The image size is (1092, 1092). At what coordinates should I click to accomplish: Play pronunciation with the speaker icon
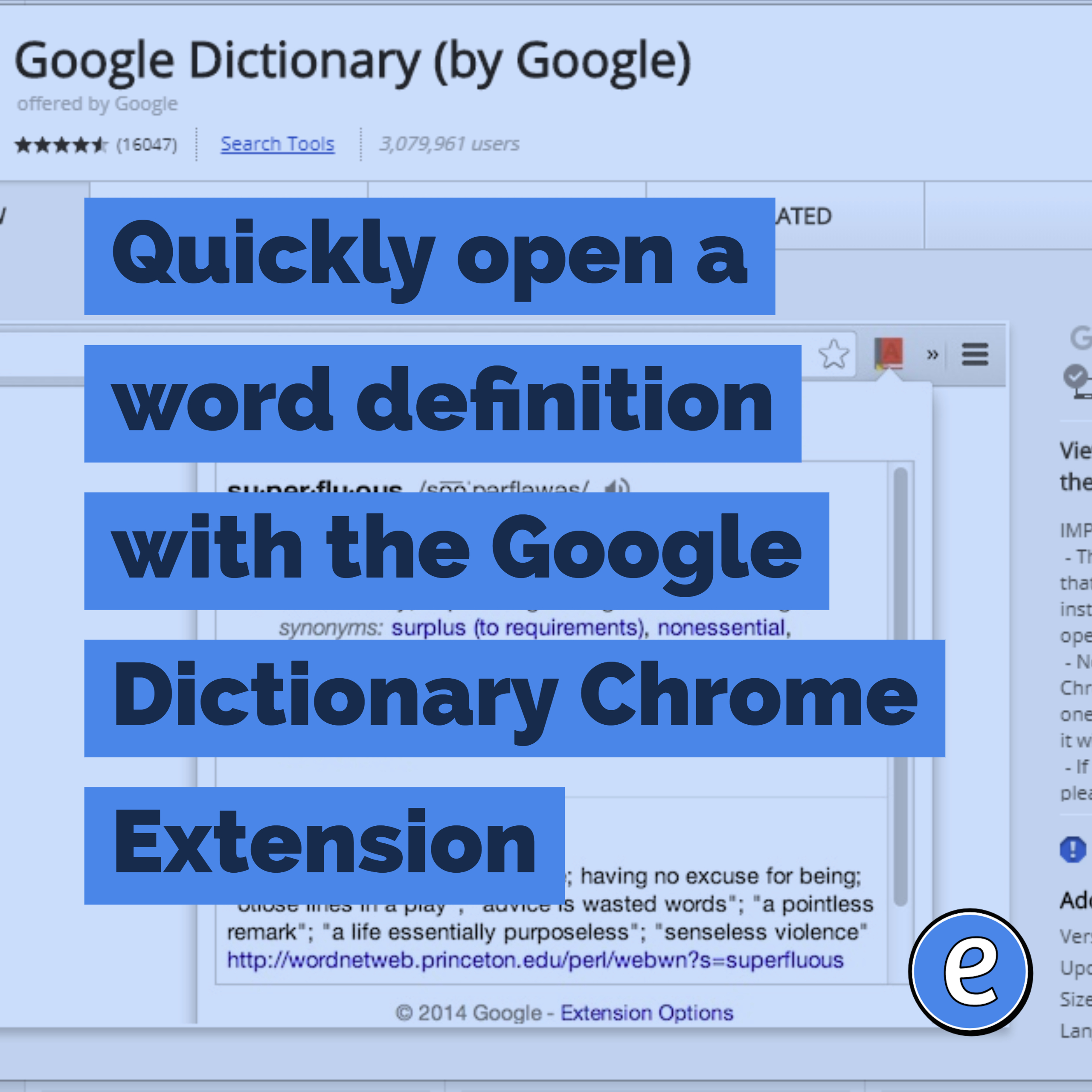pos(617,486)
